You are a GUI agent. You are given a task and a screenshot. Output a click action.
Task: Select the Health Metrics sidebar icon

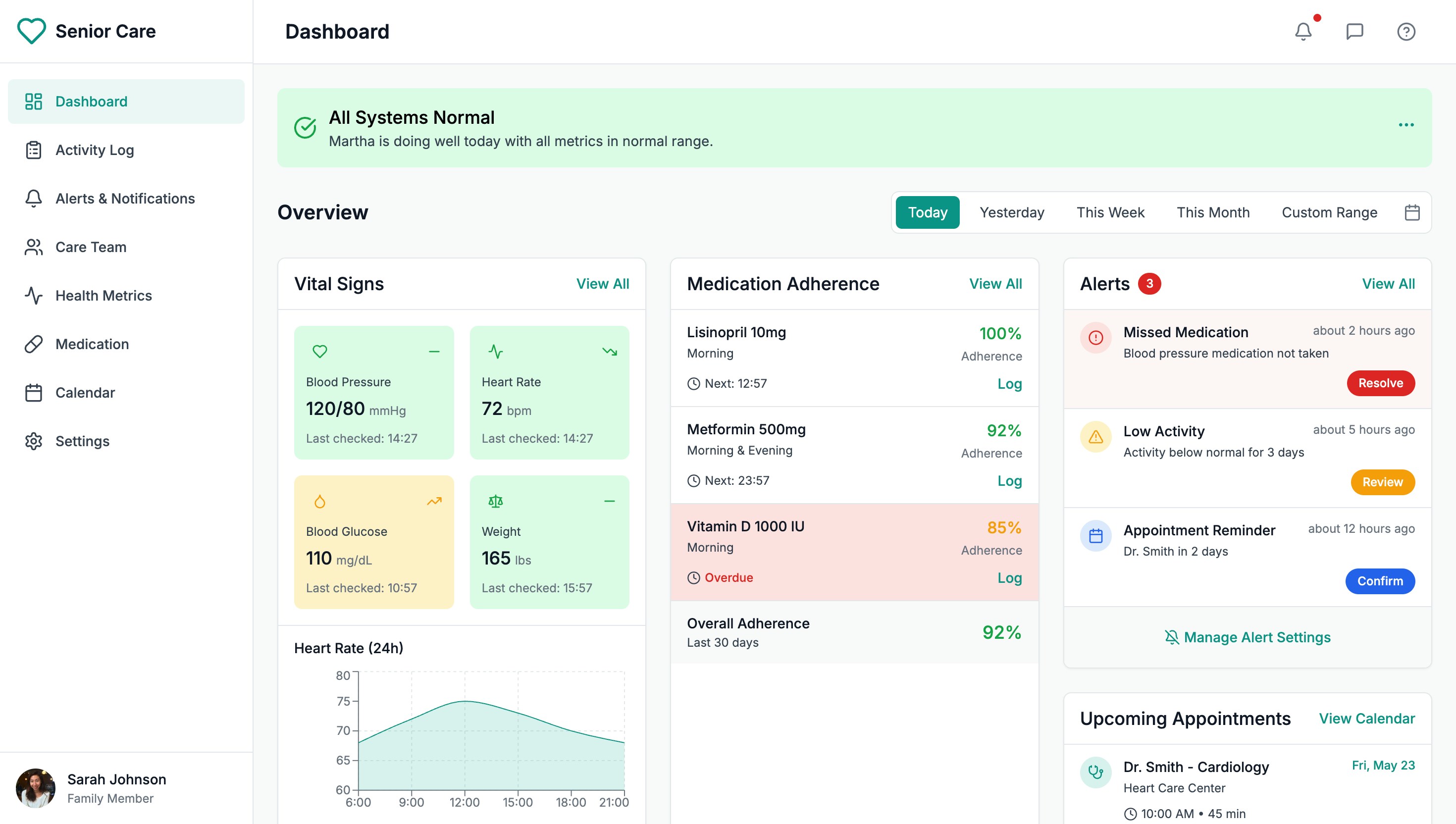point(33,295)
